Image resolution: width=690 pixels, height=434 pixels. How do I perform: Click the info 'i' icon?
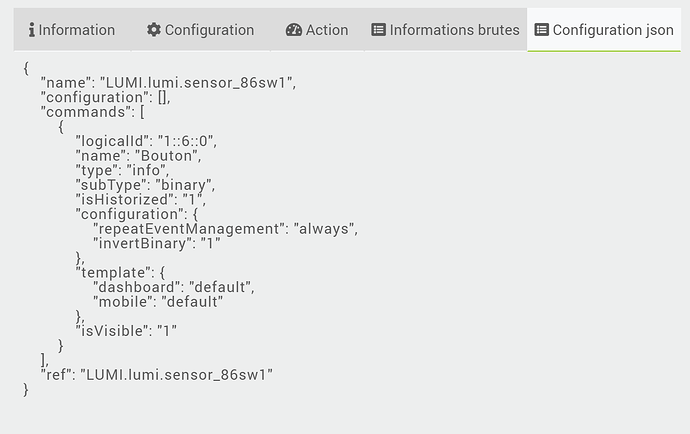pos(32,30)
